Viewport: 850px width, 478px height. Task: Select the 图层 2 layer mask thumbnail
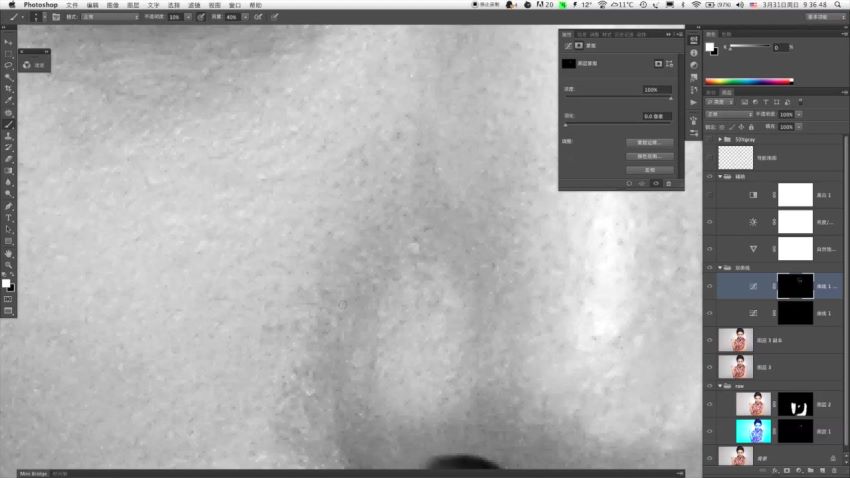click(795, 404)
